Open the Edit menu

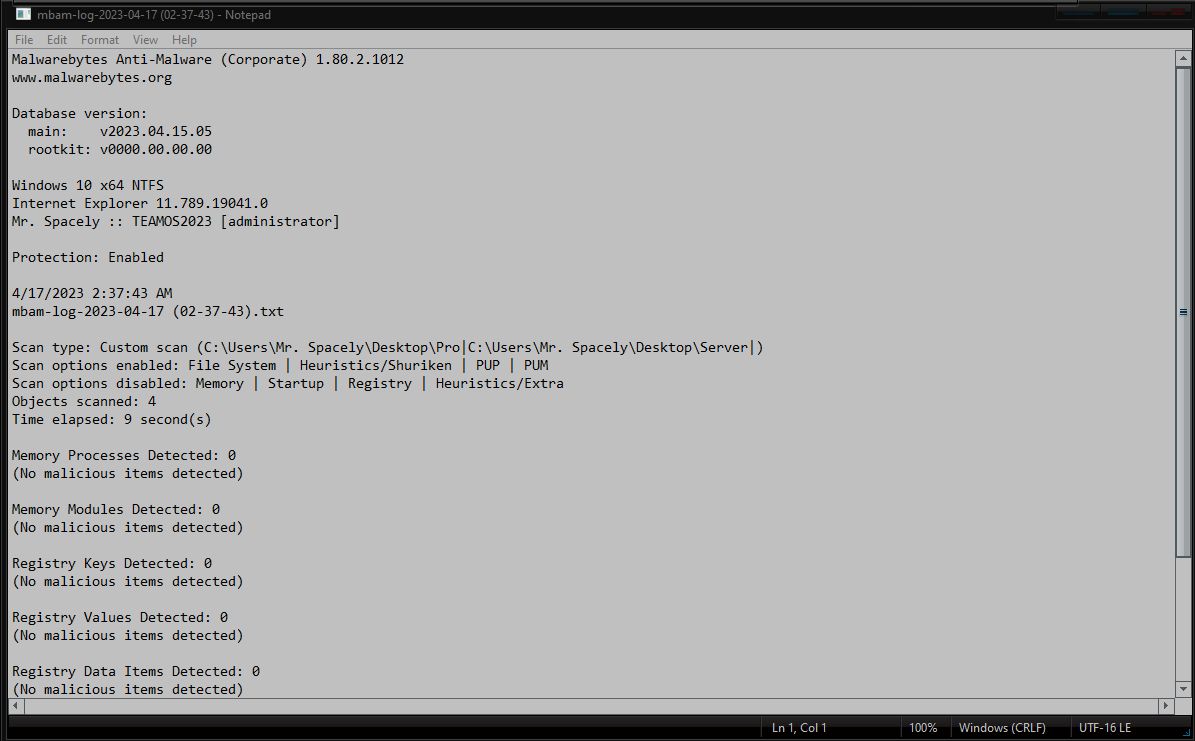[56, 40]
